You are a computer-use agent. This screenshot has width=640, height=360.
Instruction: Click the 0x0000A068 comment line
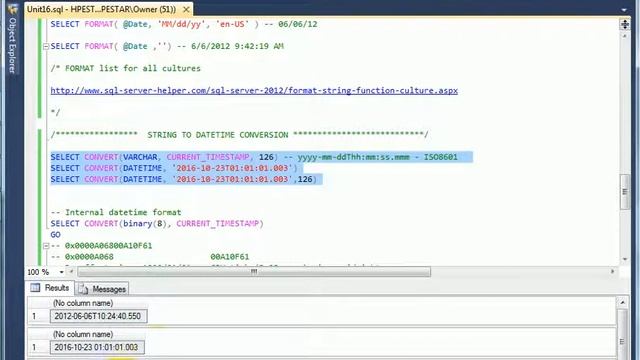[150, 257]
